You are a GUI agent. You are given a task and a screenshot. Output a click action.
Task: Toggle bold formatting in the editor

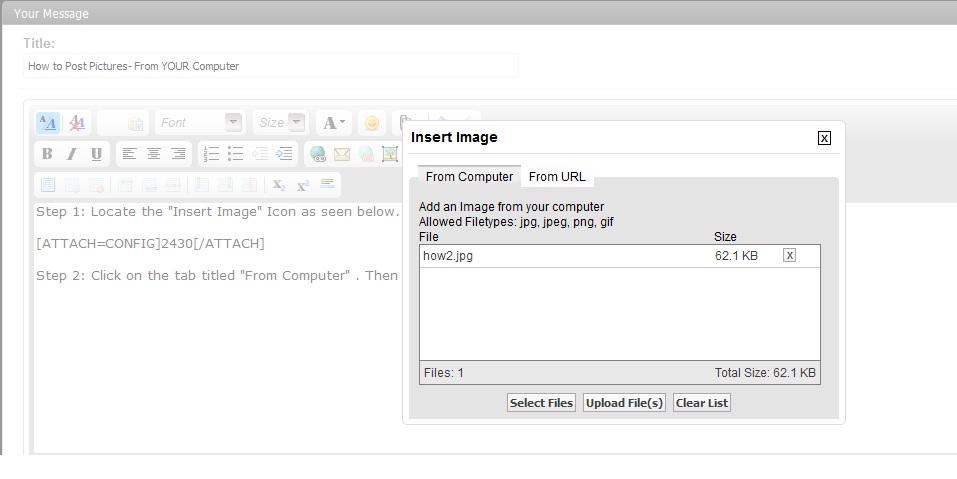47,154
